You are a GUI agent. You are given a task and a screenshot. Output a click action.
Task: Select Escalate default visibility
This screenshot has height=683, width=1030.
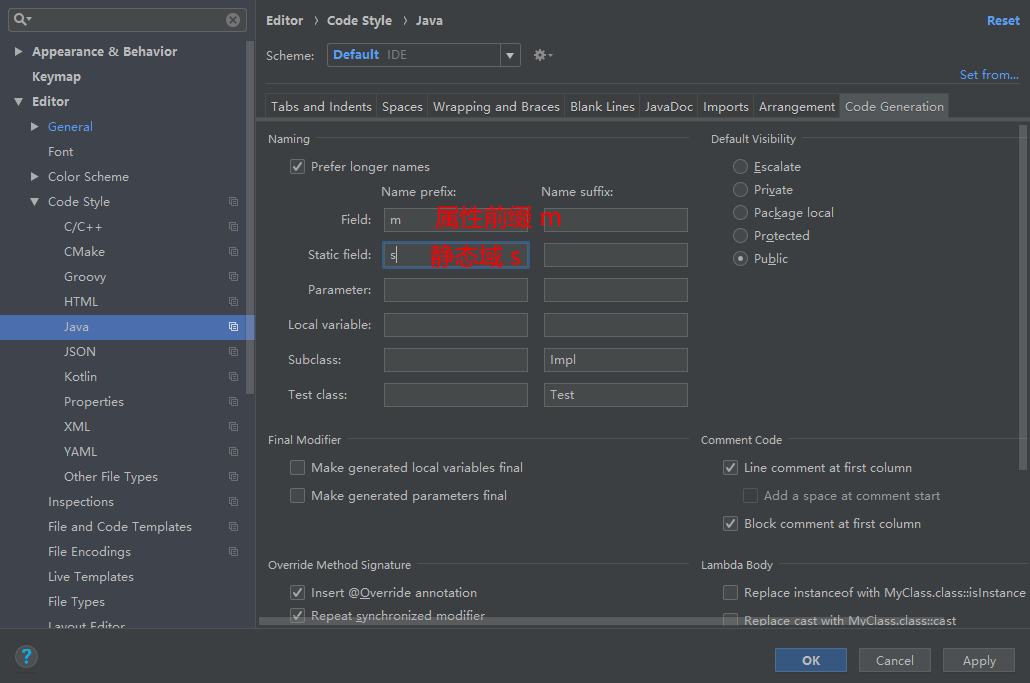(740, 167)
